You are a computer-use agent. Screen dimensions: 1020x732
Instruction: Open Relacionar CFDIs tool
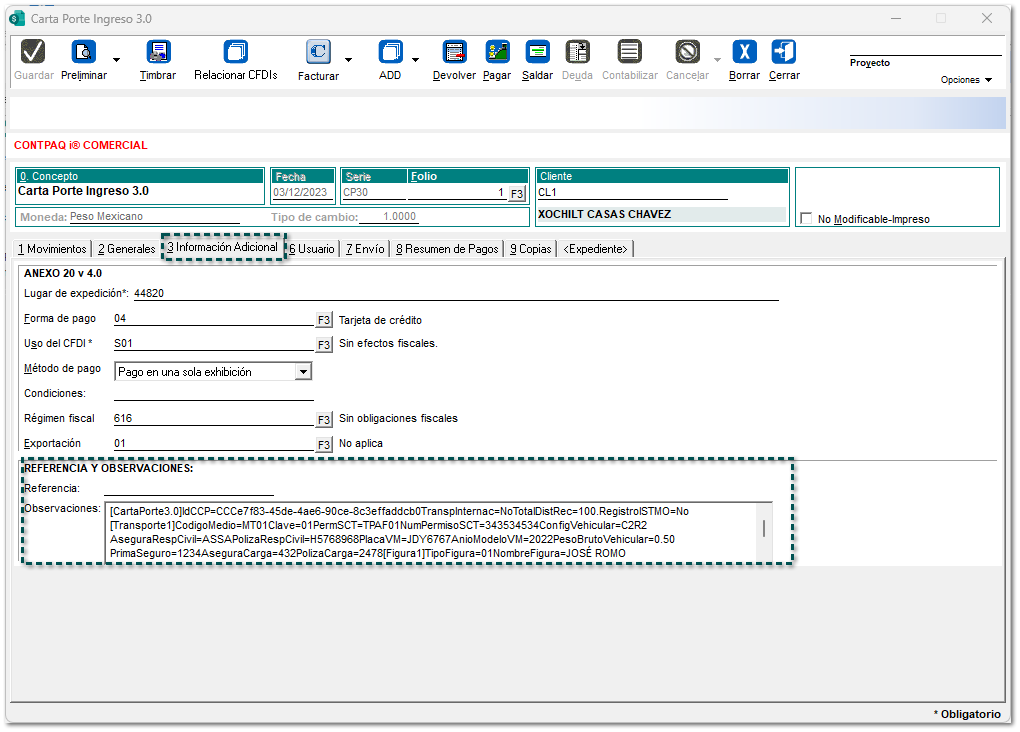236,53
